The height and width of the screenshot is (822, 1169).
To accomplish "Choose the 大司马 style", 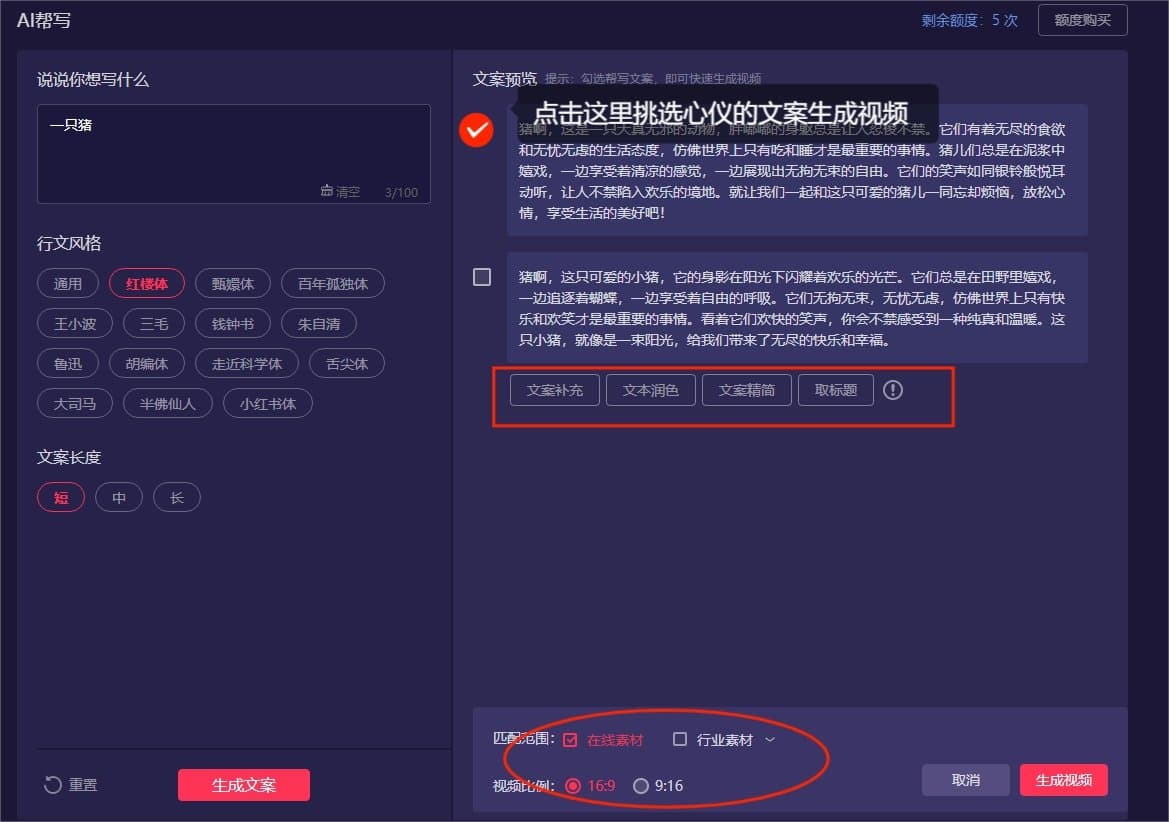I will coord(75,403).
